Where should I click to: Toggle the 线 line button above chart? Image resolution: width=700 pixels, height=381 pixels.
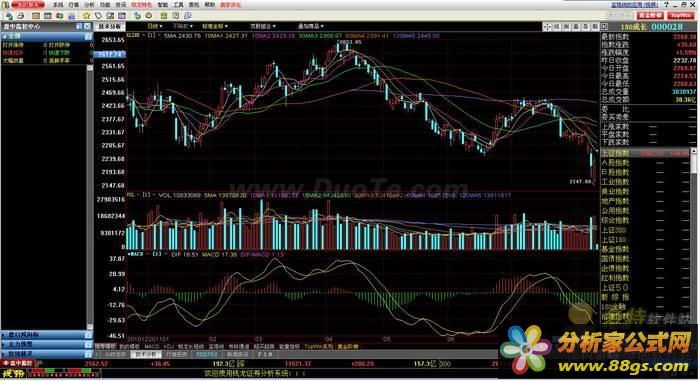556,27
